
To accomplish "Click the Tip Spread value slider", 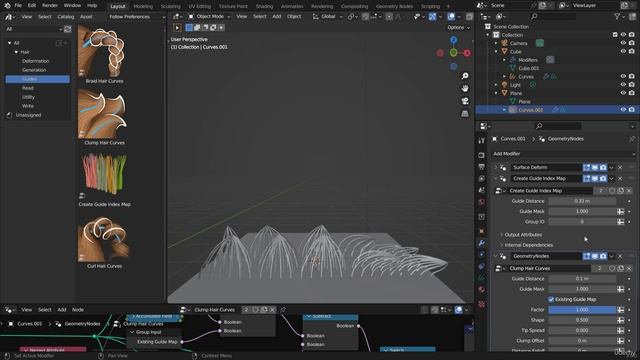I will [x=582, y=330].
